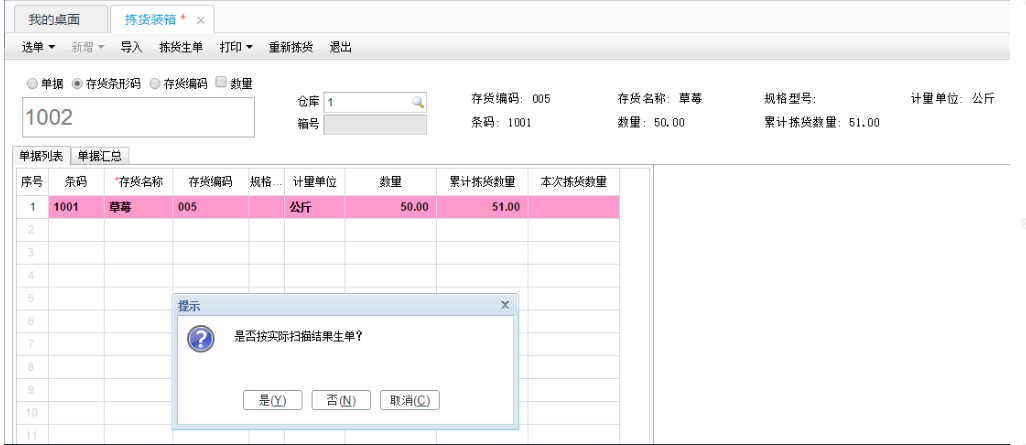Open the 选单 dropdown menu
Viewport: 1026px width, 445px height.
pos(39,47)
